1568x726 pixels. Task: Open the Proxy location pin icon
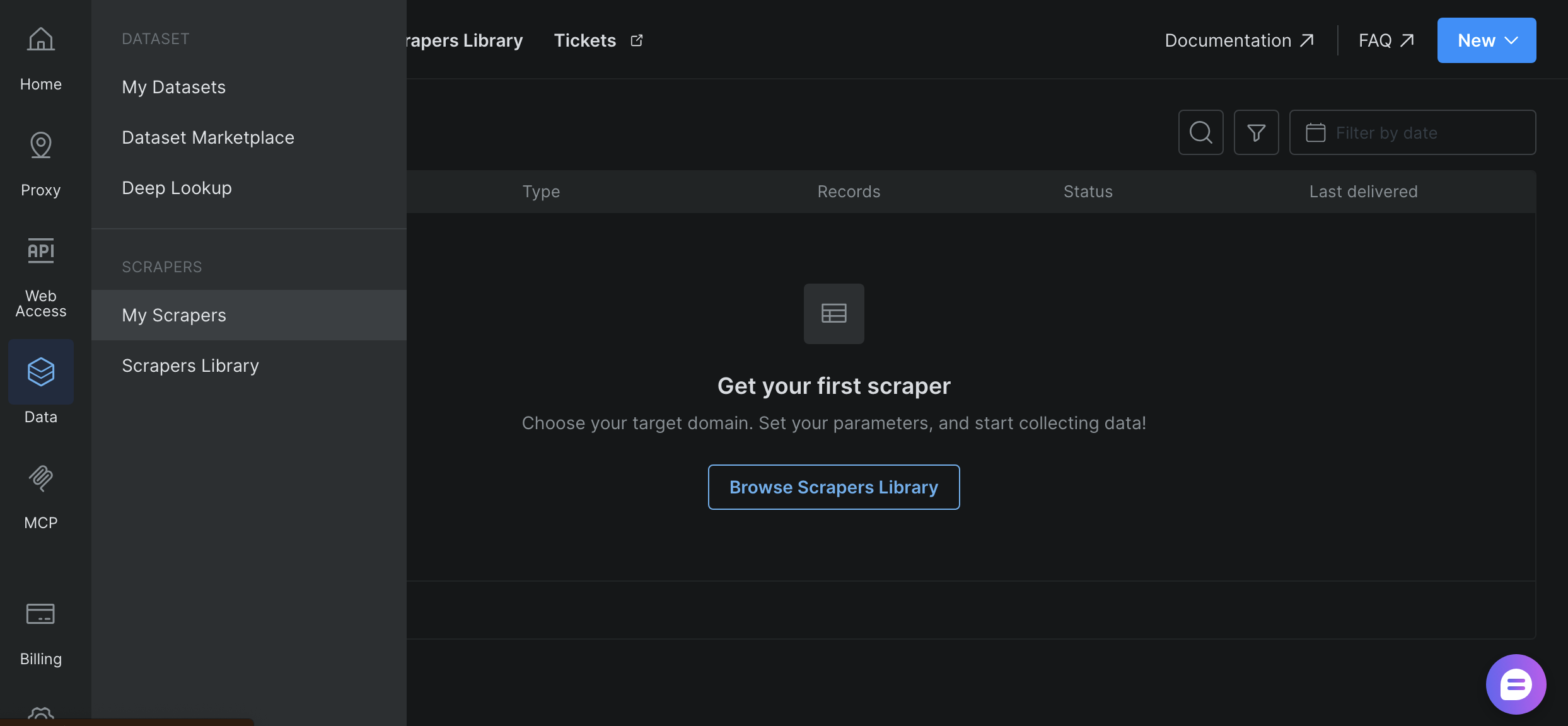[x=41, y=145]
